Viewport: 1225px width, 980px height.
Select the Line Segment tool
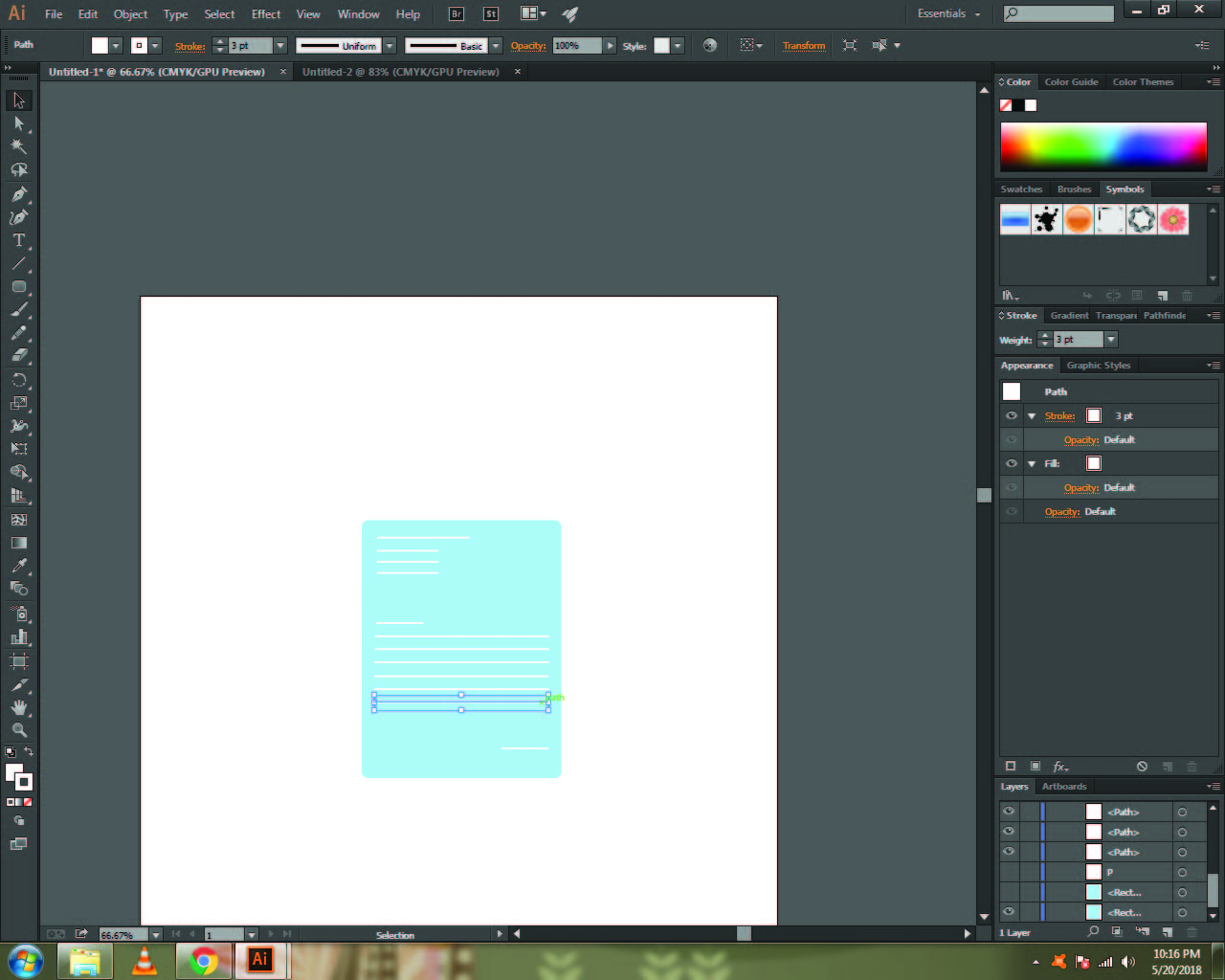(18, 263)
